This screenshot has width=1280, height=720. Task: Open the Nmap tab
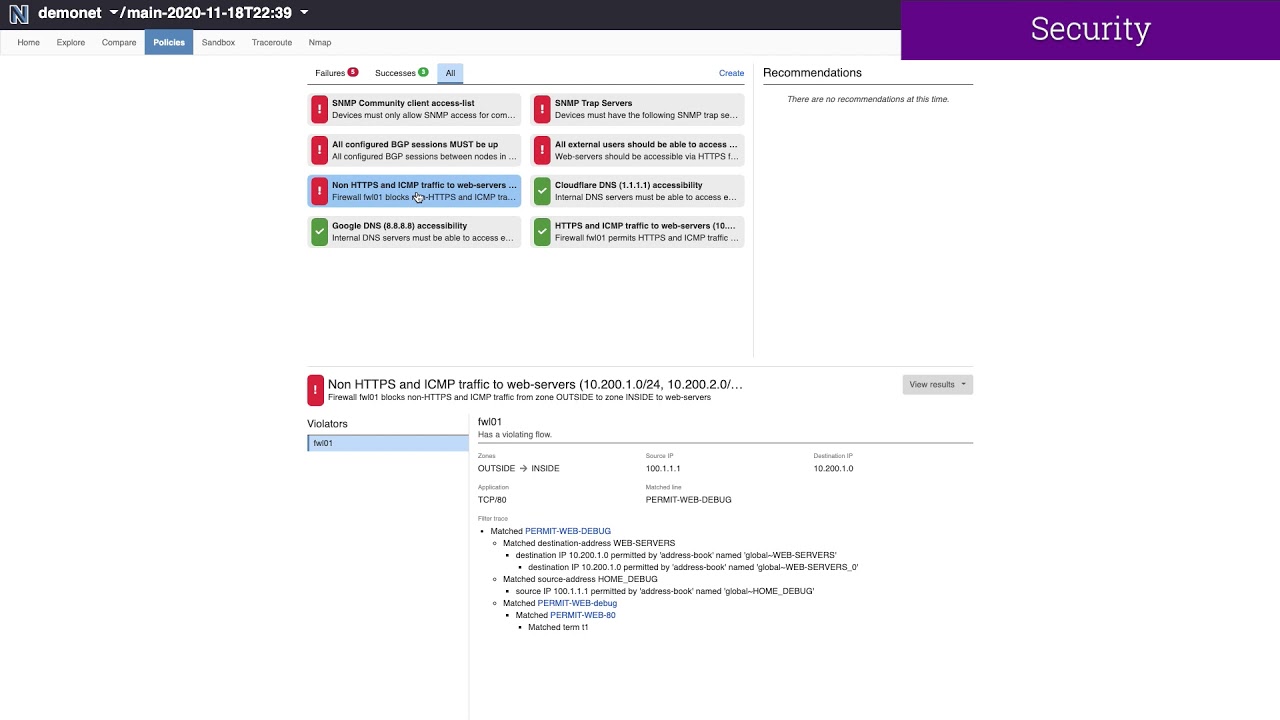[320, 43]
